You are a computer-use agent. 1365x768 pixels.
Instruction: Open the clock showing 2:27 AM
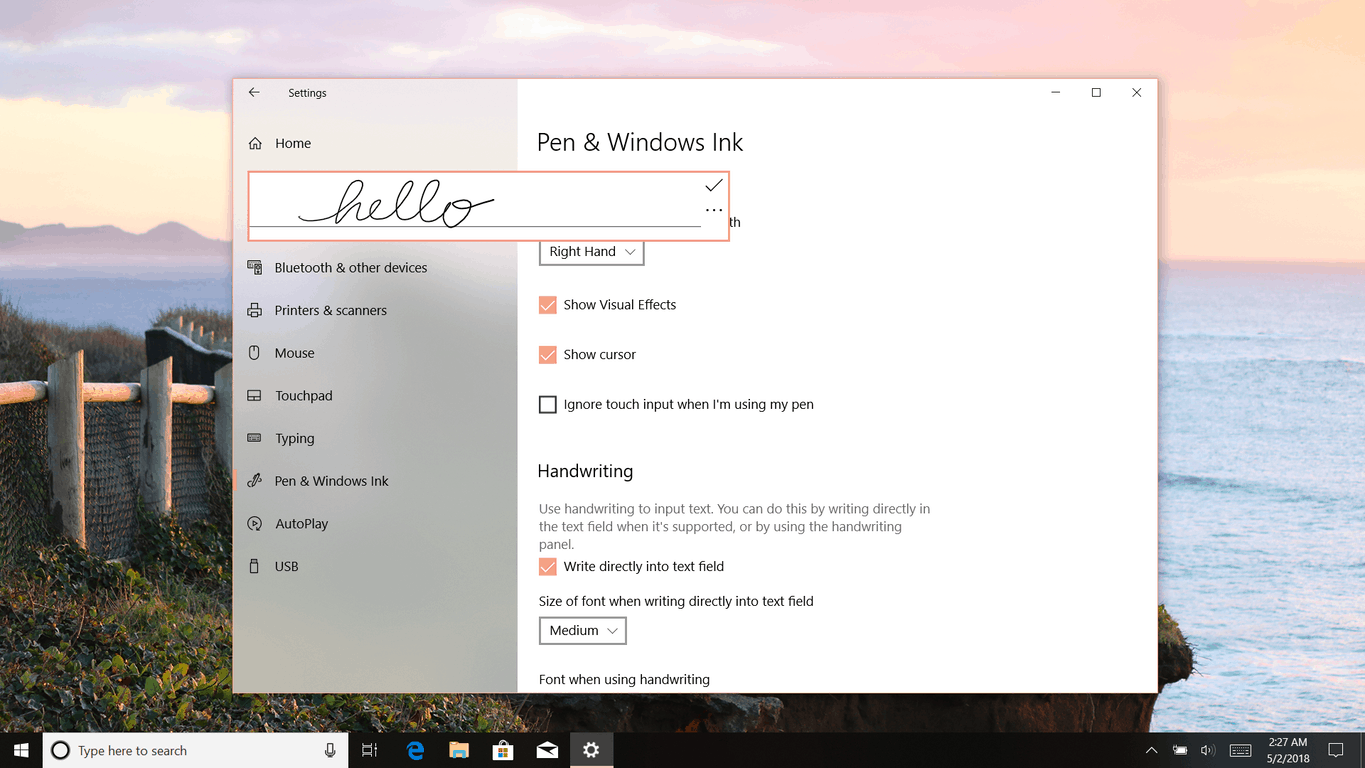click(1286, 750)
